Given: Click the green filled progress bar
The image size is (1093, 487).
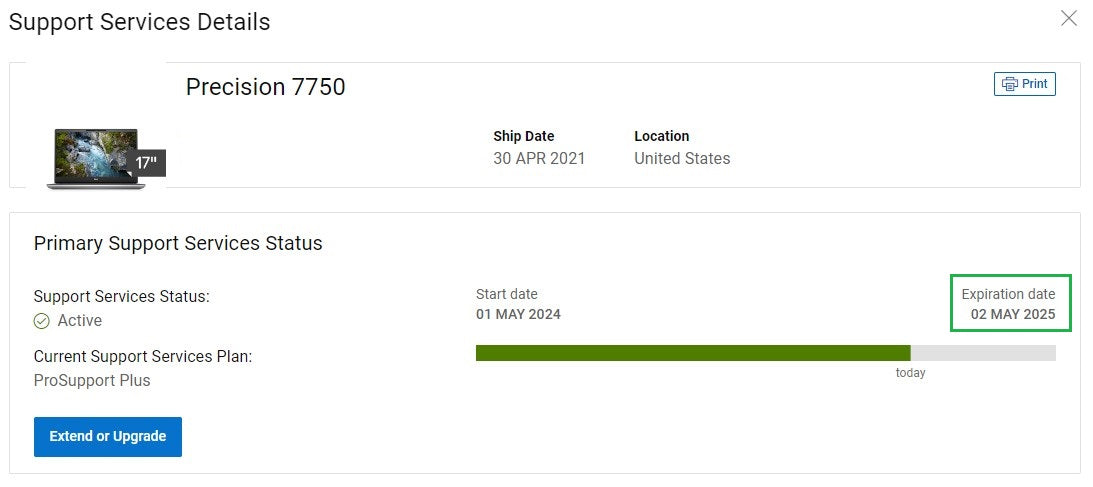Looking at the screenshot, I should click(693, 353).
